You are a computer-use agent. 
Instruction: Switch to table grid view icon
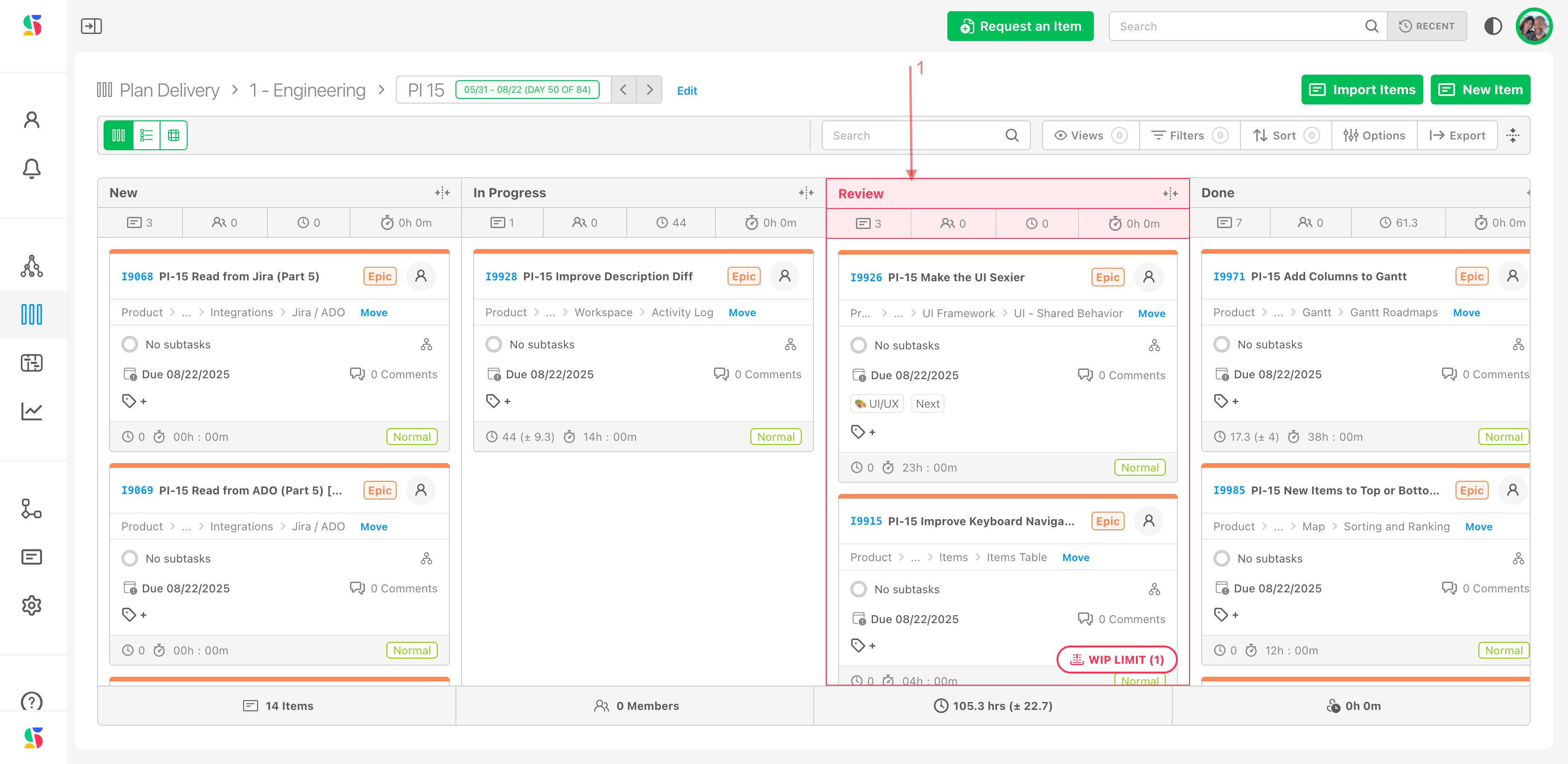point(174,135)
